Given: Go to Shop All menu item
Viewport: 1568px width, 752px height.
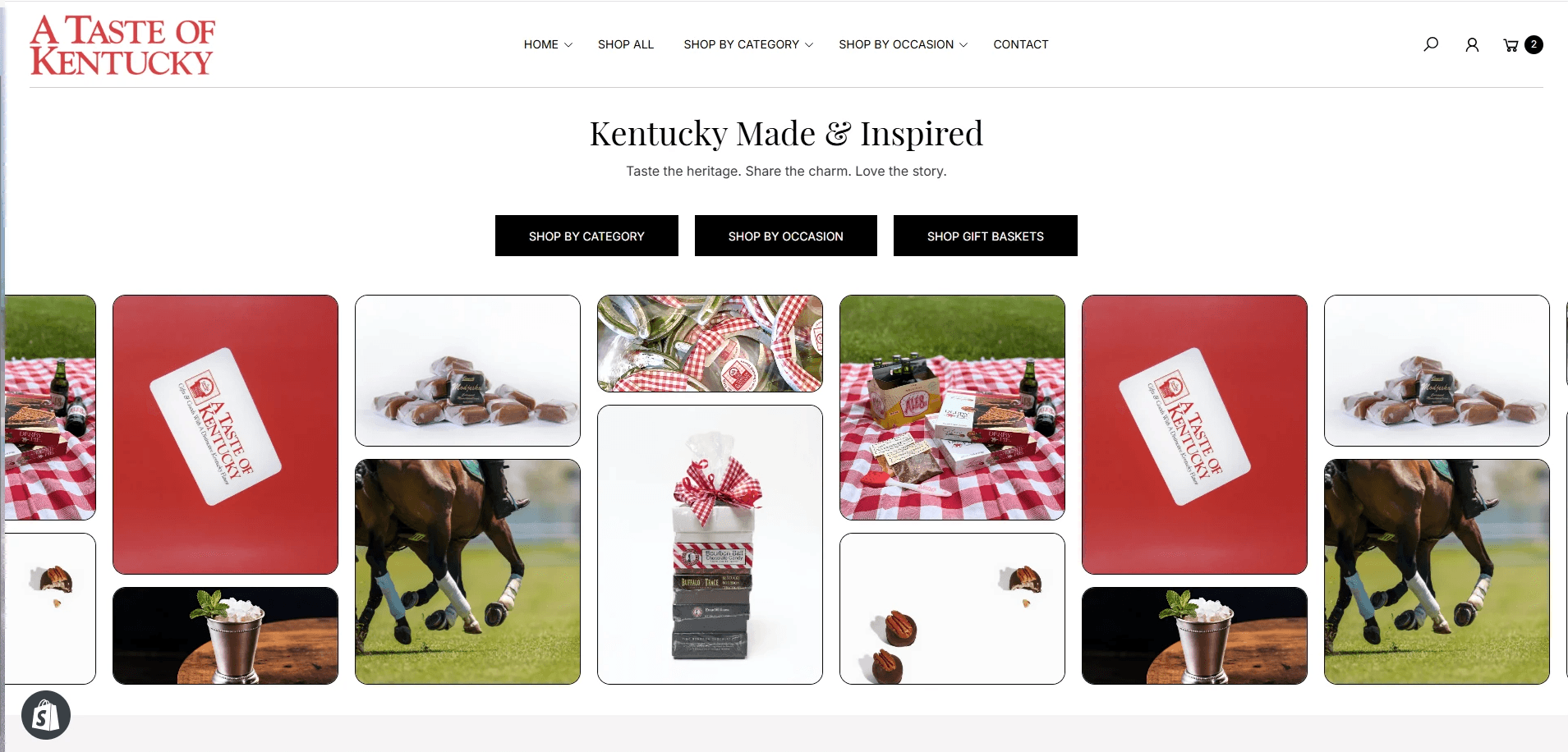Looking at the screenshot, I should [x=626, y=44].
